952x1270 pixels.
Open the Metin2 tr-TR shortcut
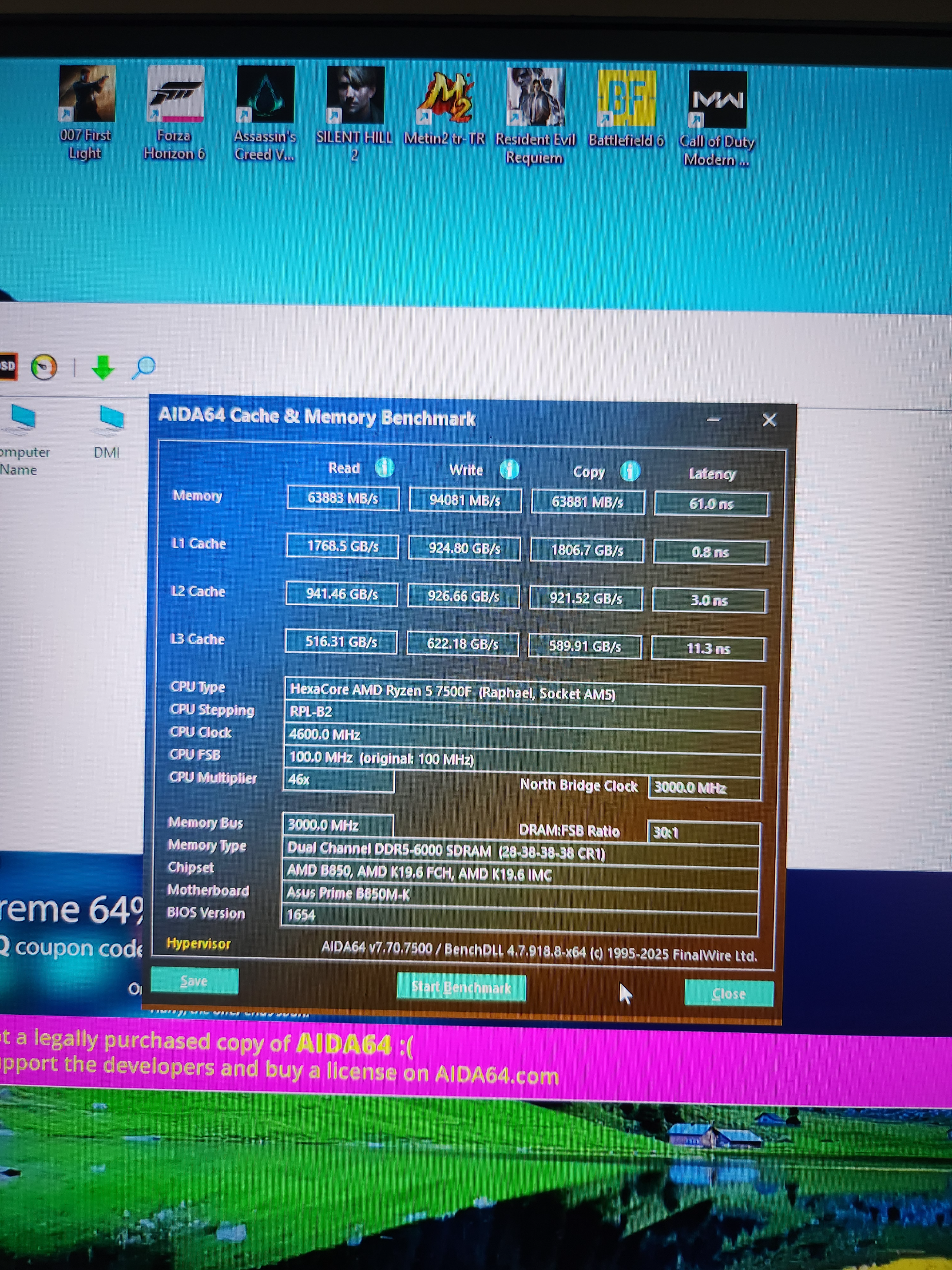[445, 109]
